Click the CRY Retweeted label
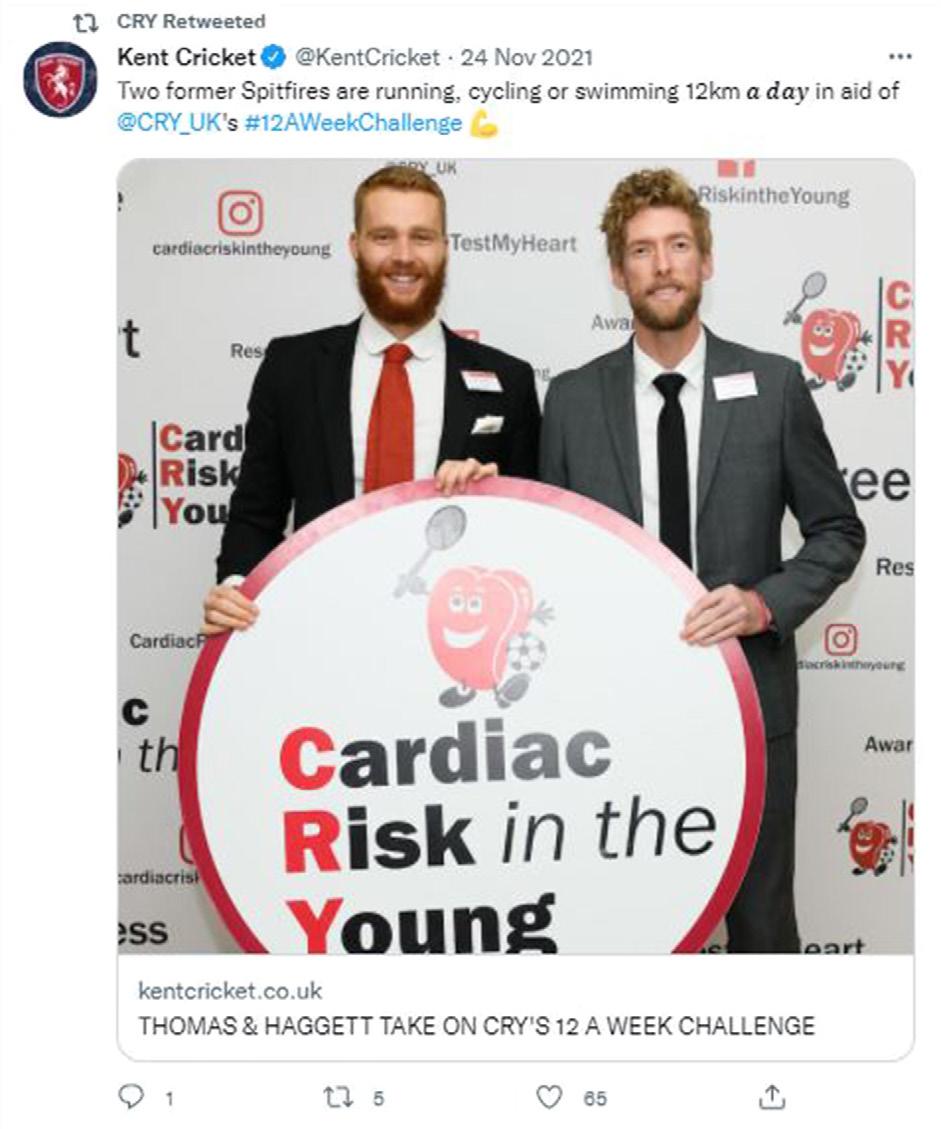The width and height of the screenshot is (941, 1129). 191,22
